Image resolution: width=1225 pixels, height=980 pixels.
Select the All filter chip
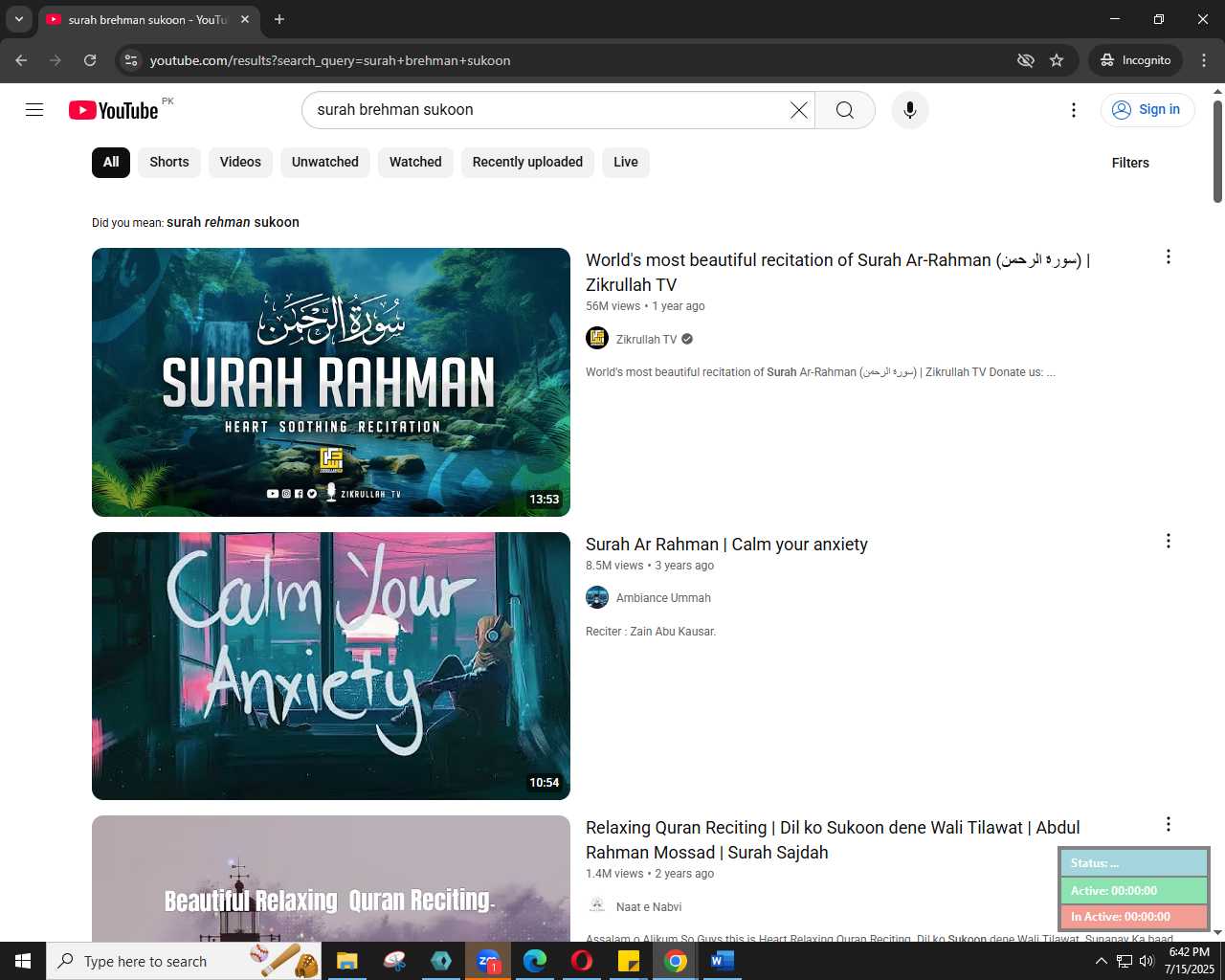pyautogui.click(x=111, y=162)
